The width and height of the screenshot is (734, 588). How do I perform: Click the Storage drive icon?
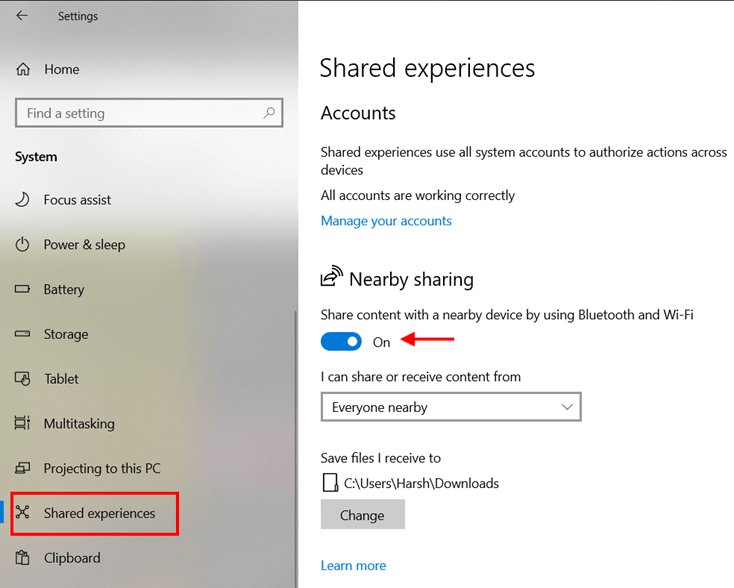[x=23, y=334]
